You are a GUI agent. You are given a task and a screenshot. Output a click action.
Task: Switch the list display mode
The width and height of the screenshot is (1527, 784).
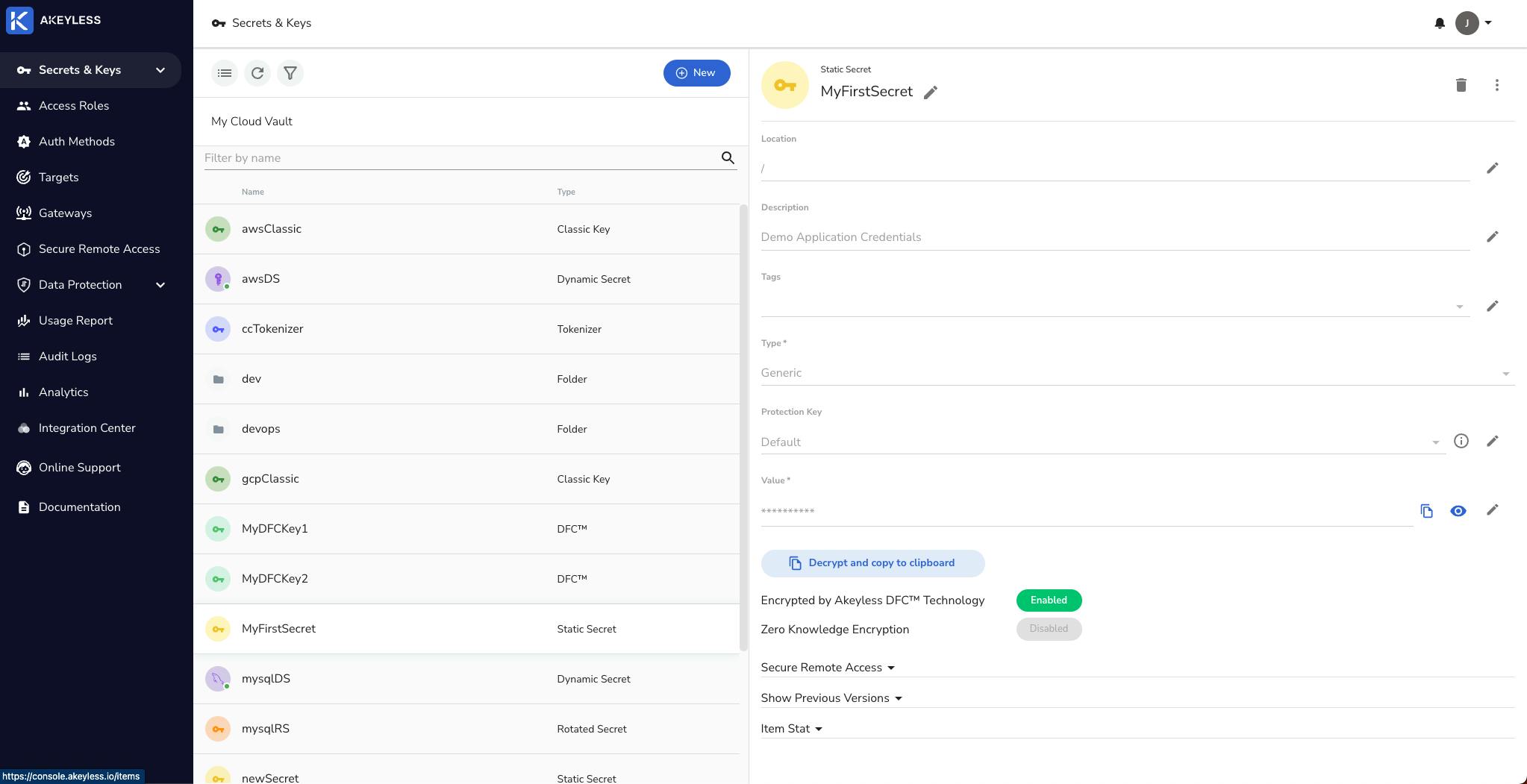point(225,73)
